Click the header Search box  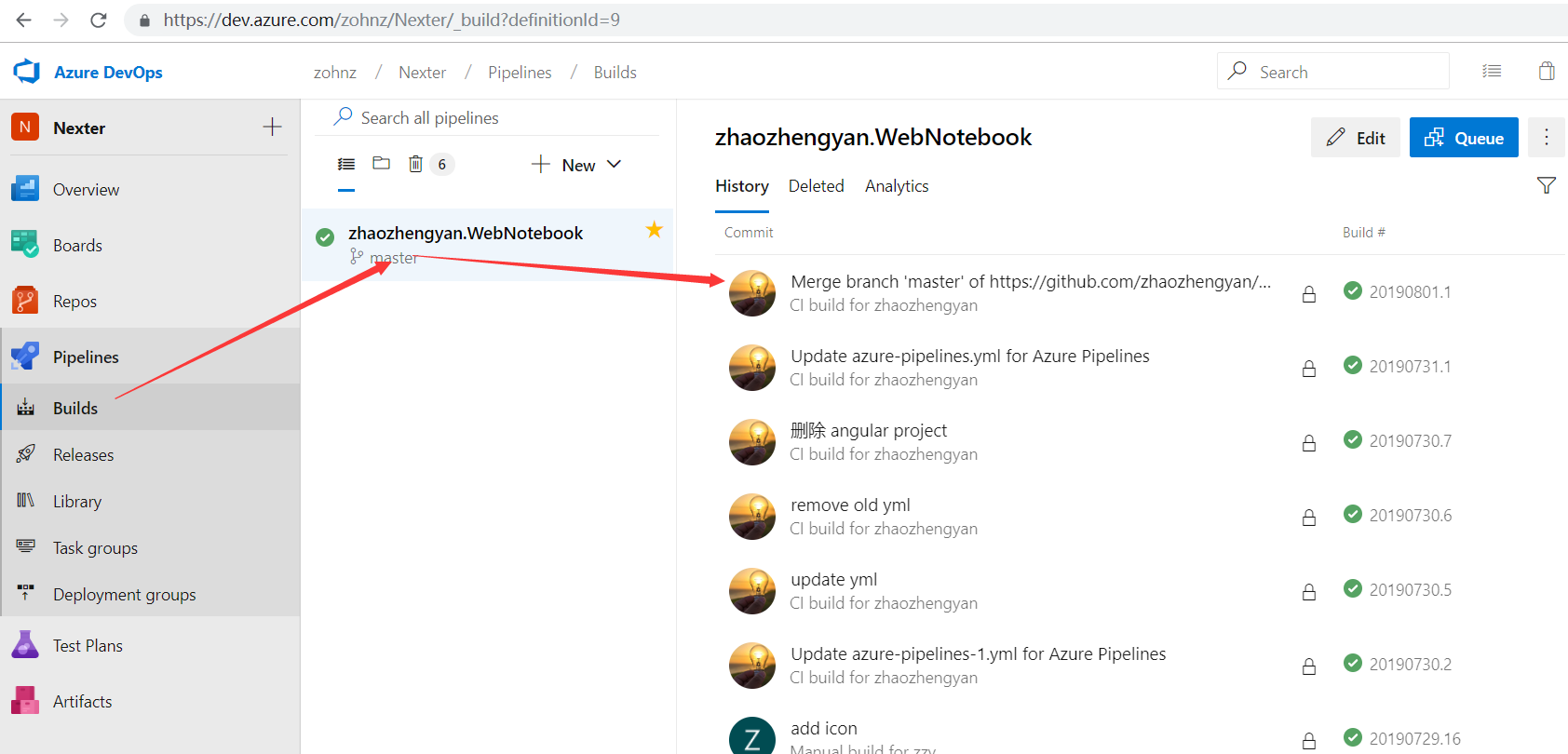tap(1333, 71)
